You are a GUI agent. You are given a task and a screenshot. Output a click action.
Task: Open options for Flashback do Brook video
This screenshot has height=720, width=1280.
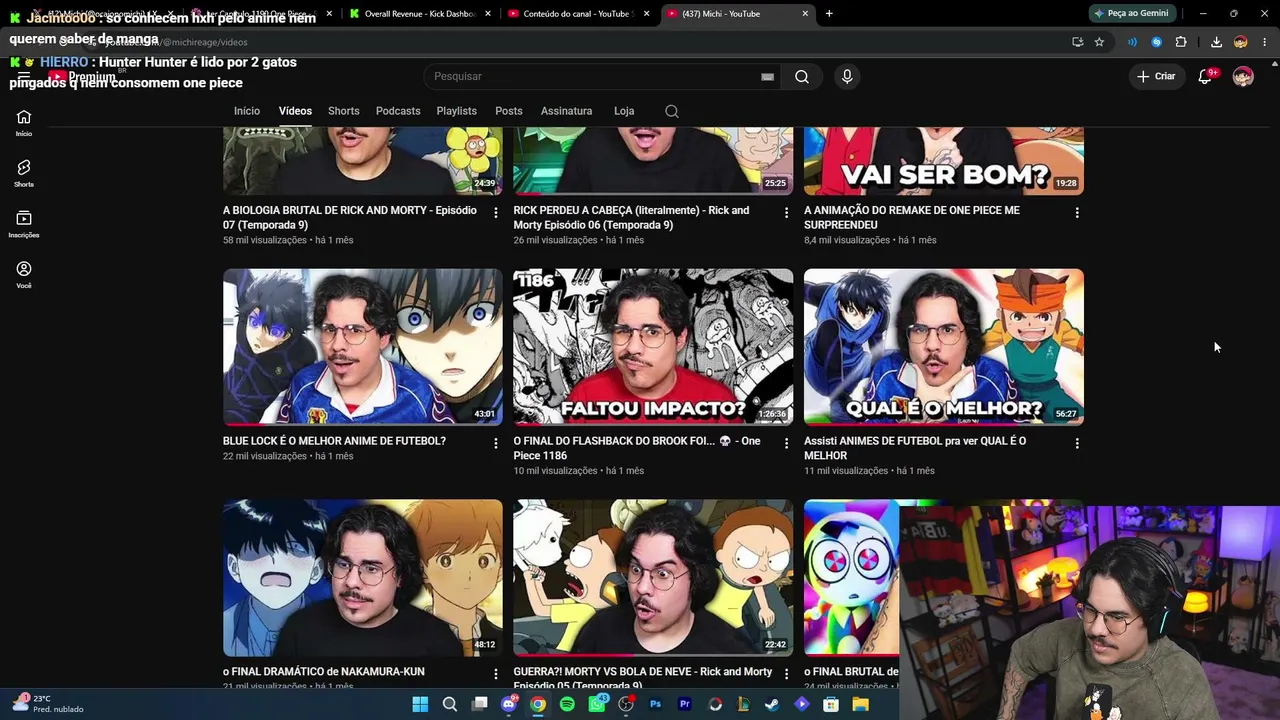click(x=786, y=443)
